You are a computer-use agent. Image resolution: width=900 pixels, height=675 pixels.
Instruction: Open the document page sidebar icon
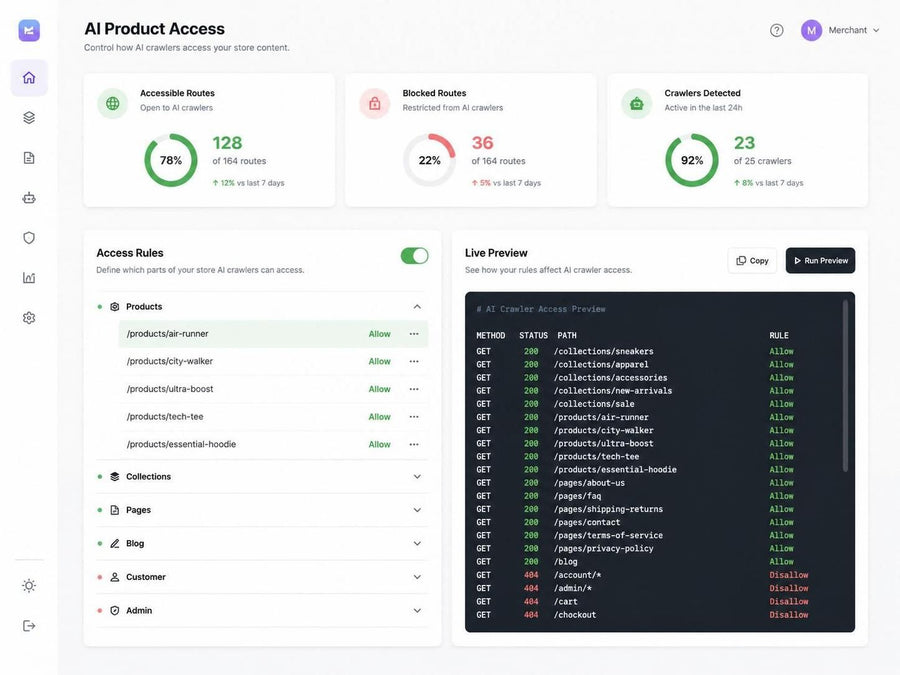click(x=29, y=158)
